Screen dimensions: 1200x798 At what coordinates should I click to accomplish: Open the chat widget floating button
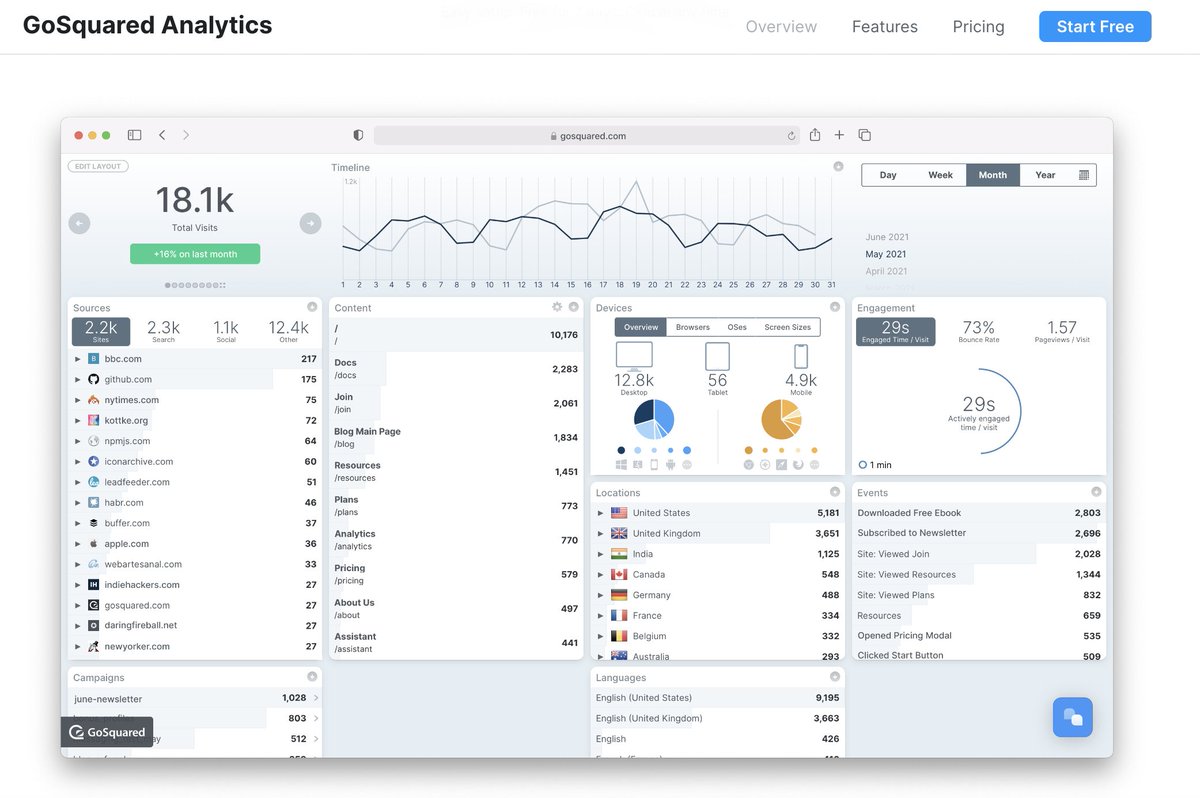tap(1072, 717)
